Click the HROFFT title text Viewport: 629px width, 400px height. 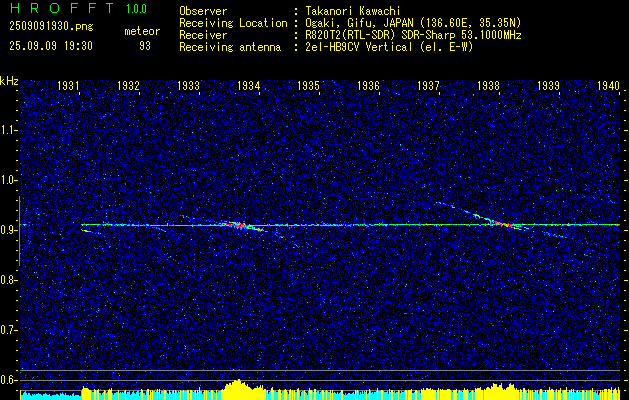tap(63, 8)
